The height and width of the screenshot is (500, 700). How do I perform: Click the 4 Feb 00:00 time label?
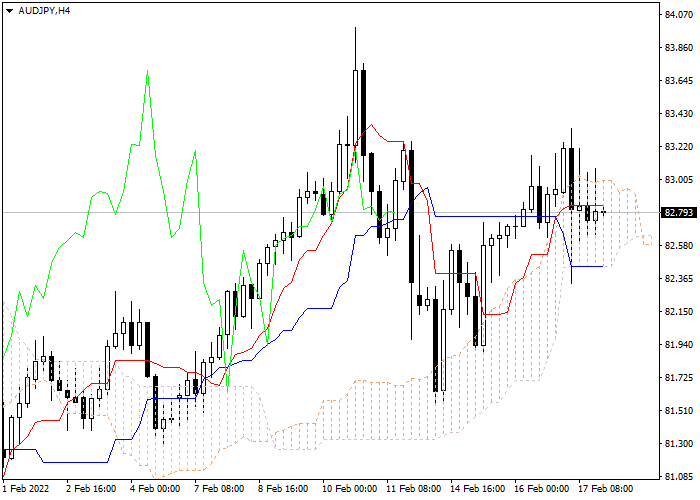(x=155, y=489)
